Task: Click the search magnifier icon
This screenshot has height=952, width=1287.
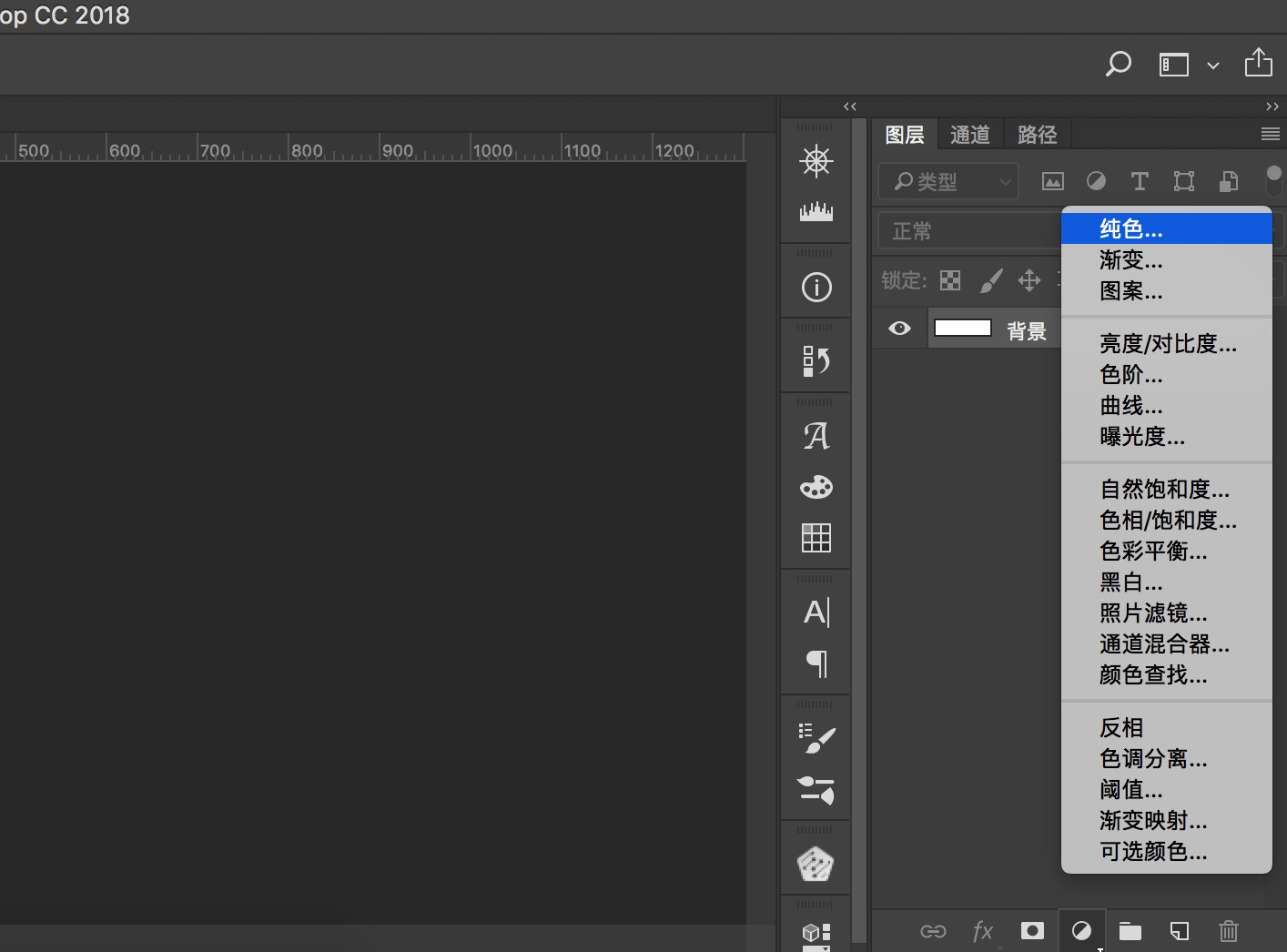Action: pos(1118,65)
